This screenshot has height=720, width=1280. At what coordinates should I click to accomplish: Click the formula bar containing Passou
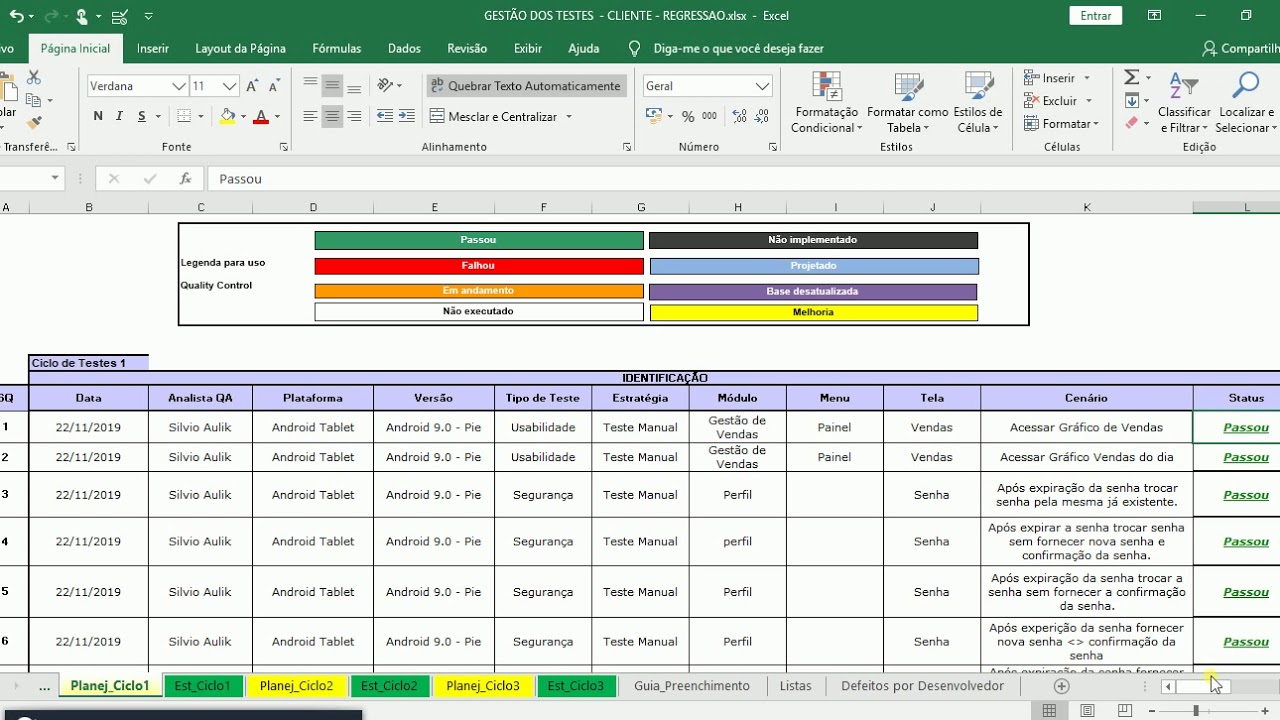click(x=744, y=179)
